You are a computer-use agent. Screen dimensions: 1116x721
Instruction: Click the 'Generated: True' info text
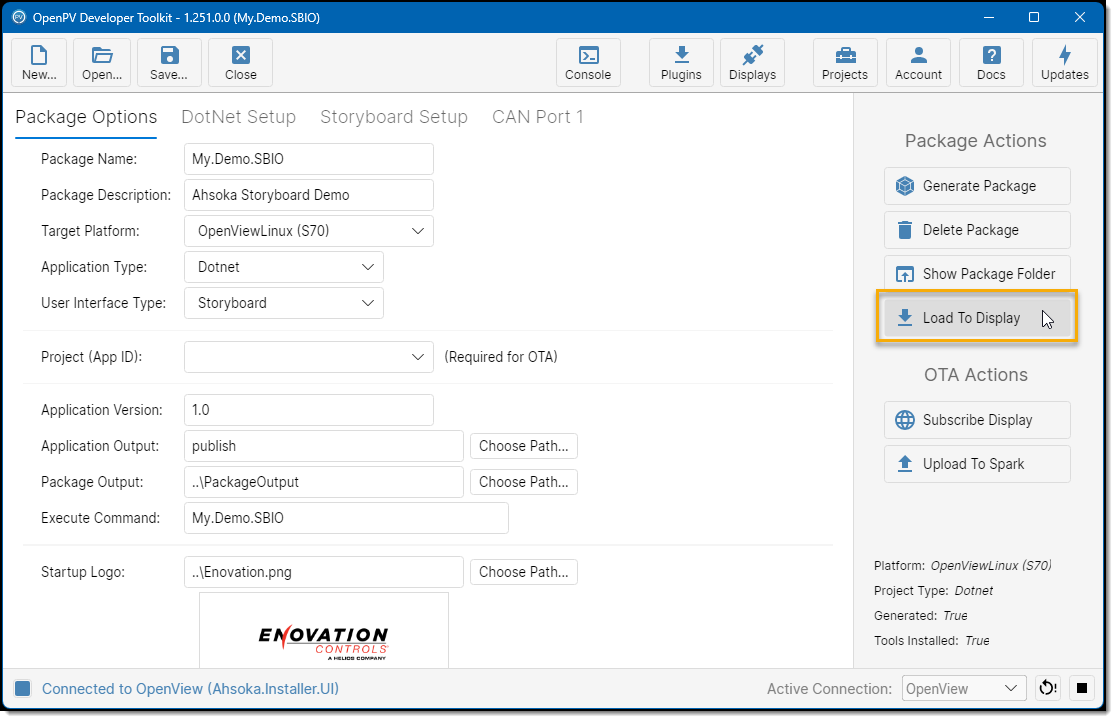coord(921,616)
